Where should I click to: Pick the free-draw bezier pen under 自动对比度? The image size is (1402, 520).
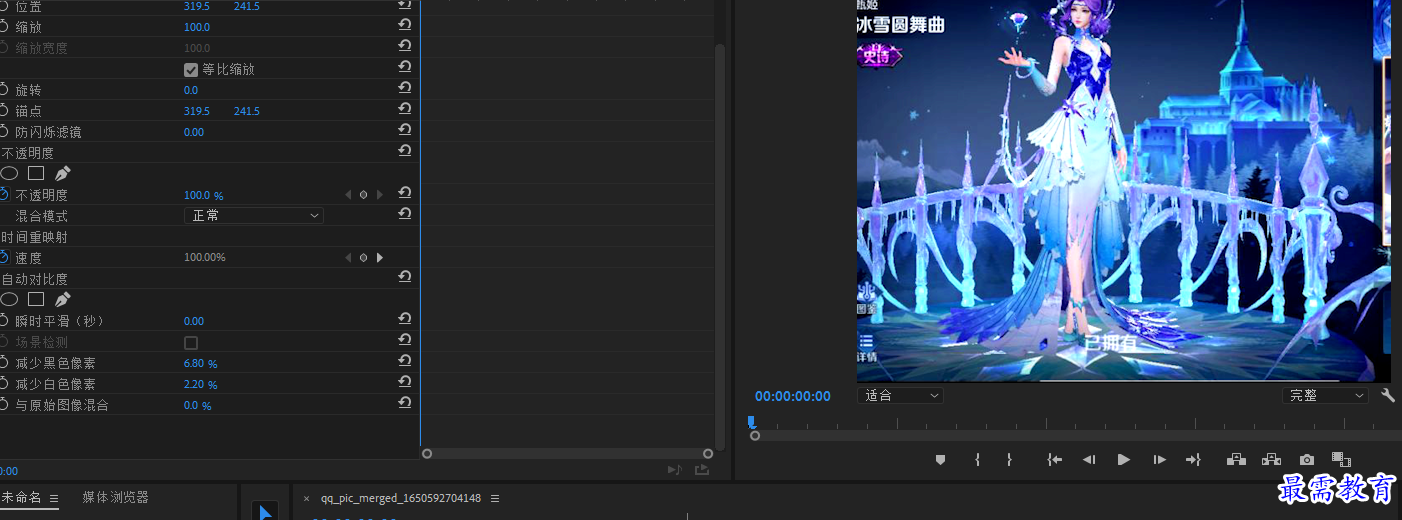pos(62,299)
